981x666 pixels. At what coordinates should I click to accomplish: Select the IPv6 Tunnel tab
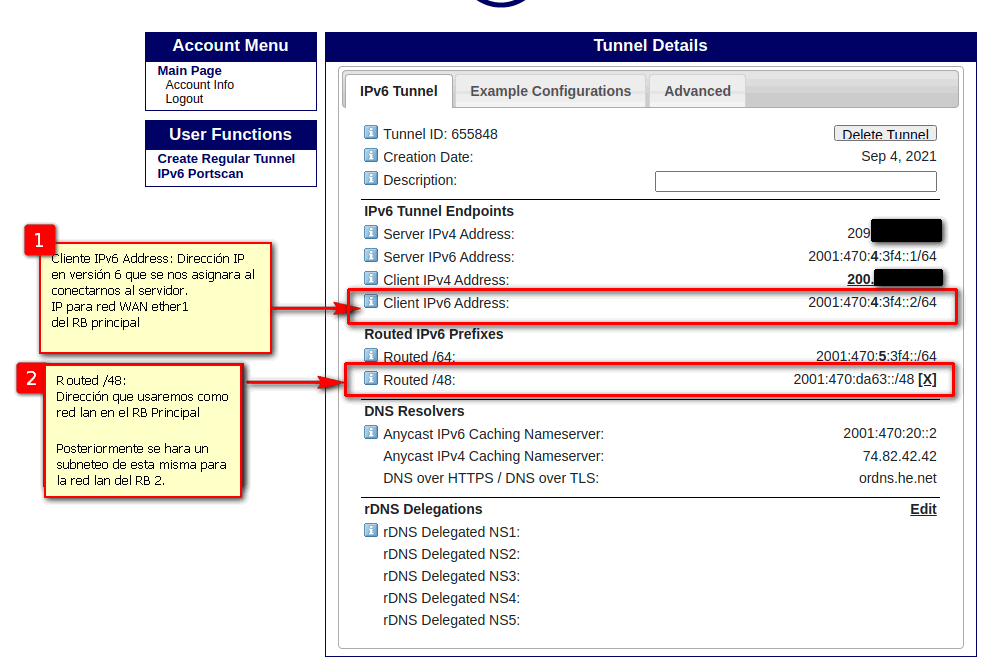[398, 91]
